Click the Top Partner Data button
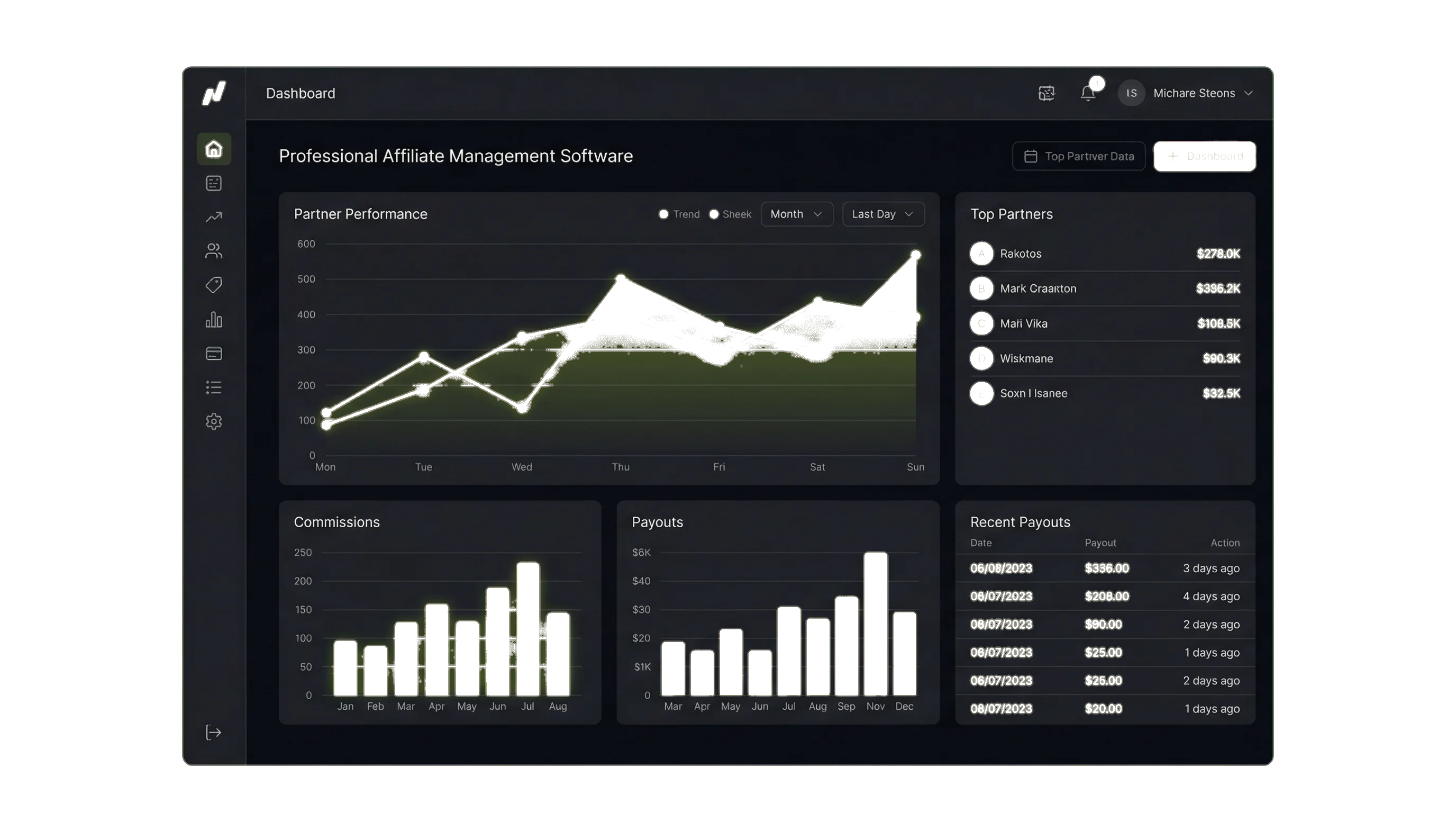 click(x=1078, y=156)
